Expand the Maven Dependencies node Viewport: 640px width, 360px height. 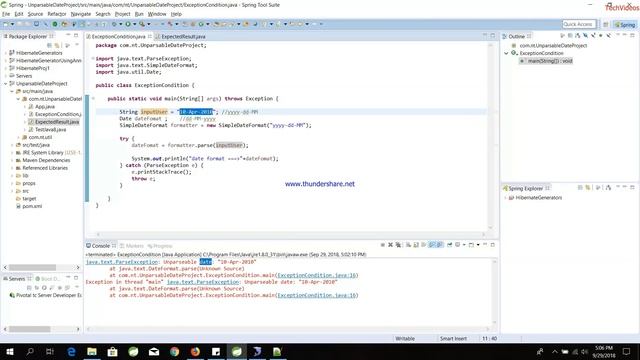click(12, 160)
